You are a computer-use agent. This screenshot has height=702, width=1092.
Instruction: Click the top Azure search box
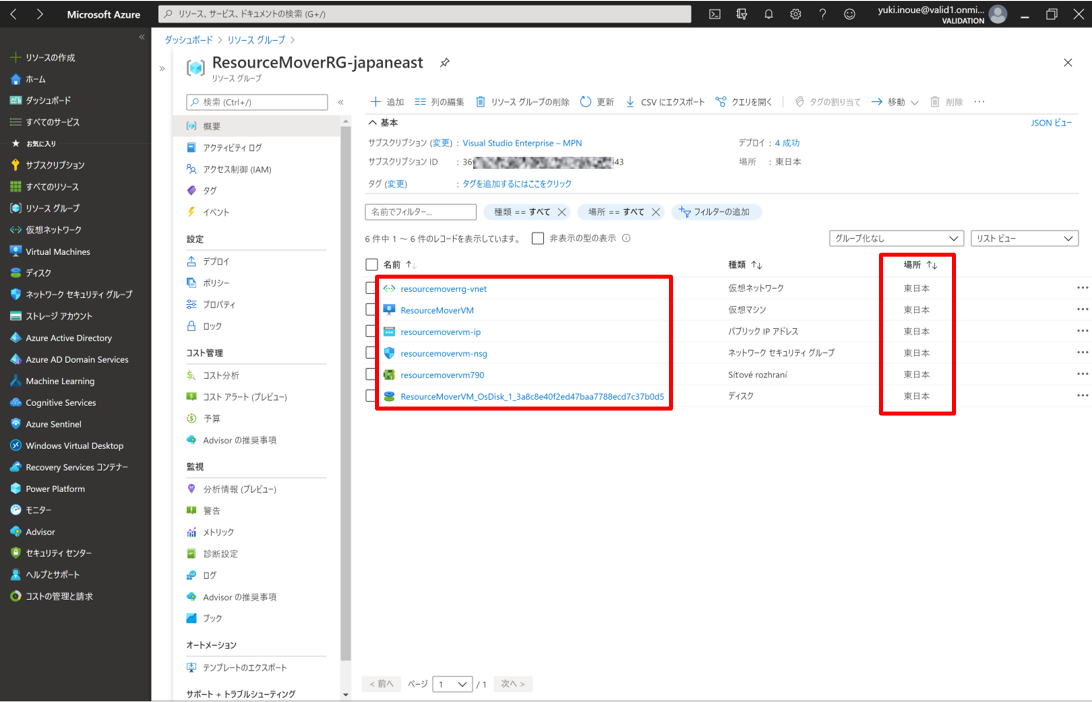click(425, 14)
